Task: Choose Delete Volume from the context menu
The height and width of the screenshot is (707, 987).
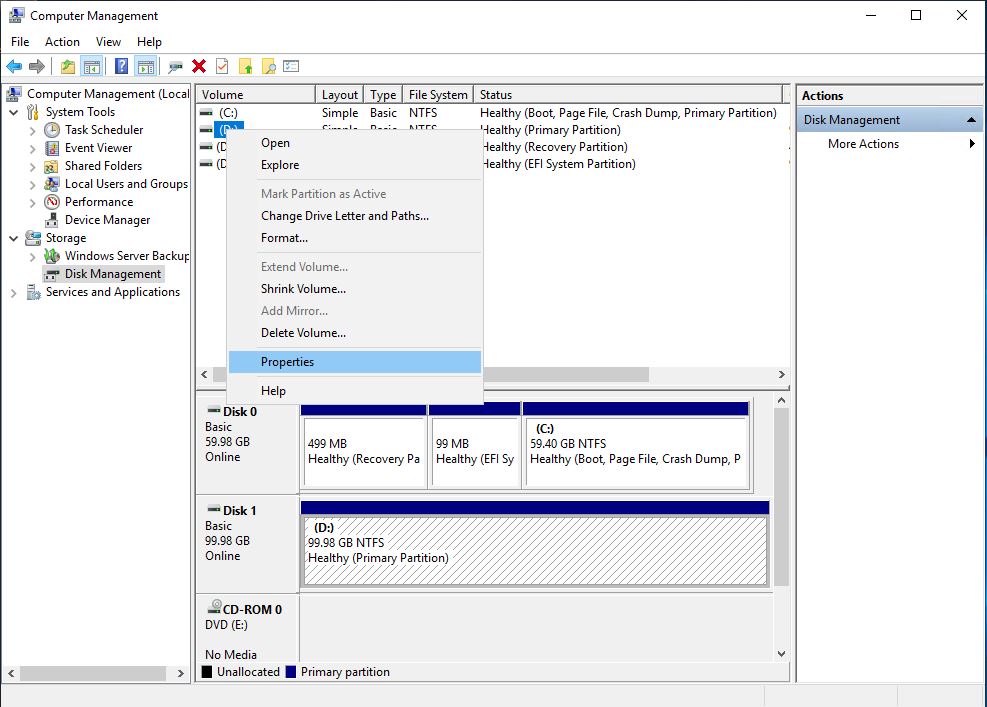Action: [354, 333]
